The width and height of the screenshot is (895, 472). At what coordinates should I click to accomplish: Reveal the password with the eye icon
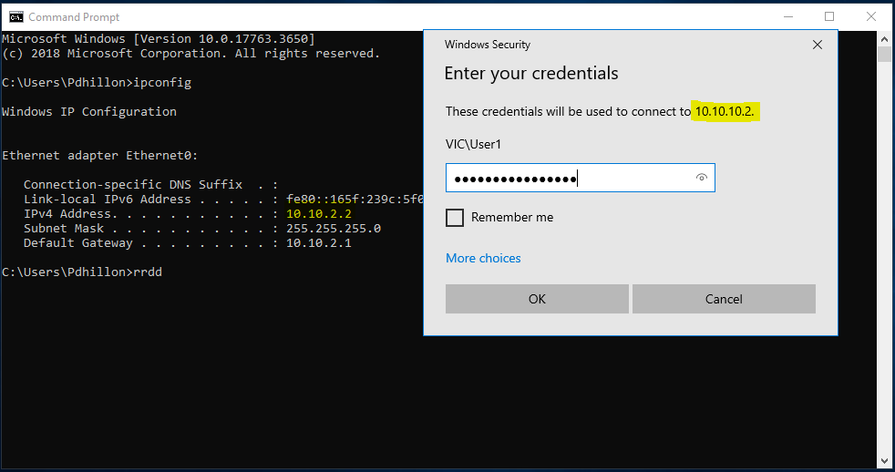[x=702, y=178]
